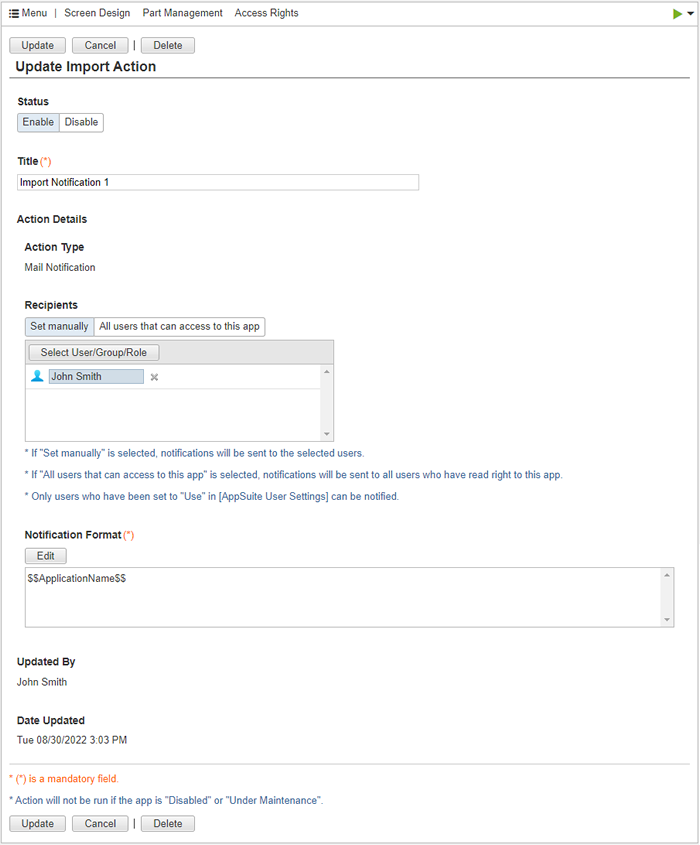This screenshot has width=700, height=845.
Task: Set status to Disable
Action: [81, 122]
